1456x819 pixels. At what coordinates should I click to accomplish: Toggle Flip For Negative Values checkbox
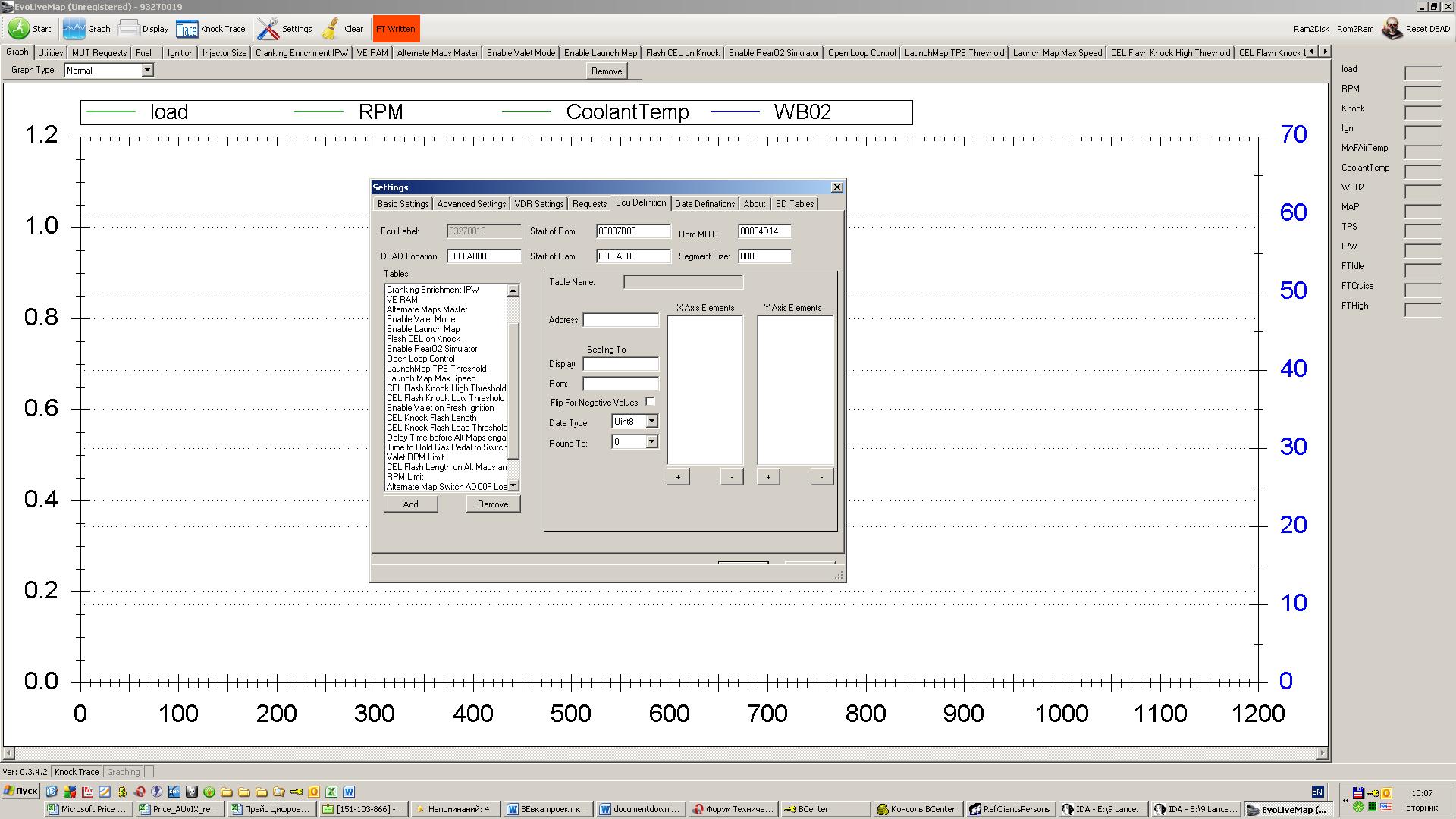[x=650, y=402]
